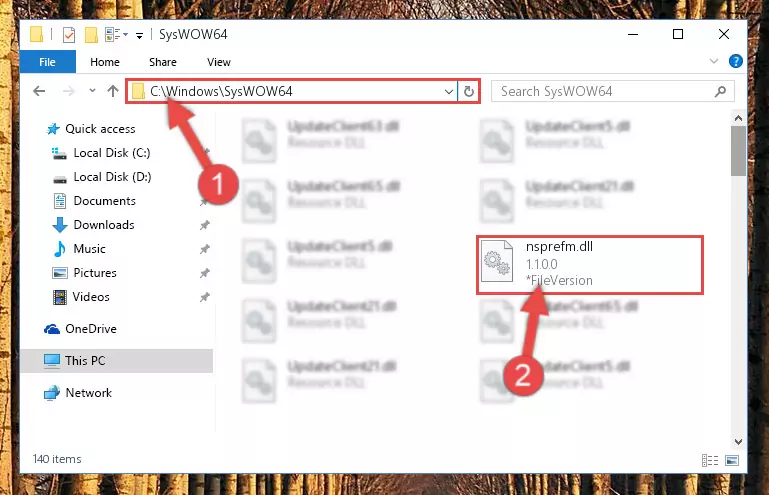The width and height of the screenshot is (769, 495).
Task: Open the recent locations dropdown
Action: pos(92,91)
